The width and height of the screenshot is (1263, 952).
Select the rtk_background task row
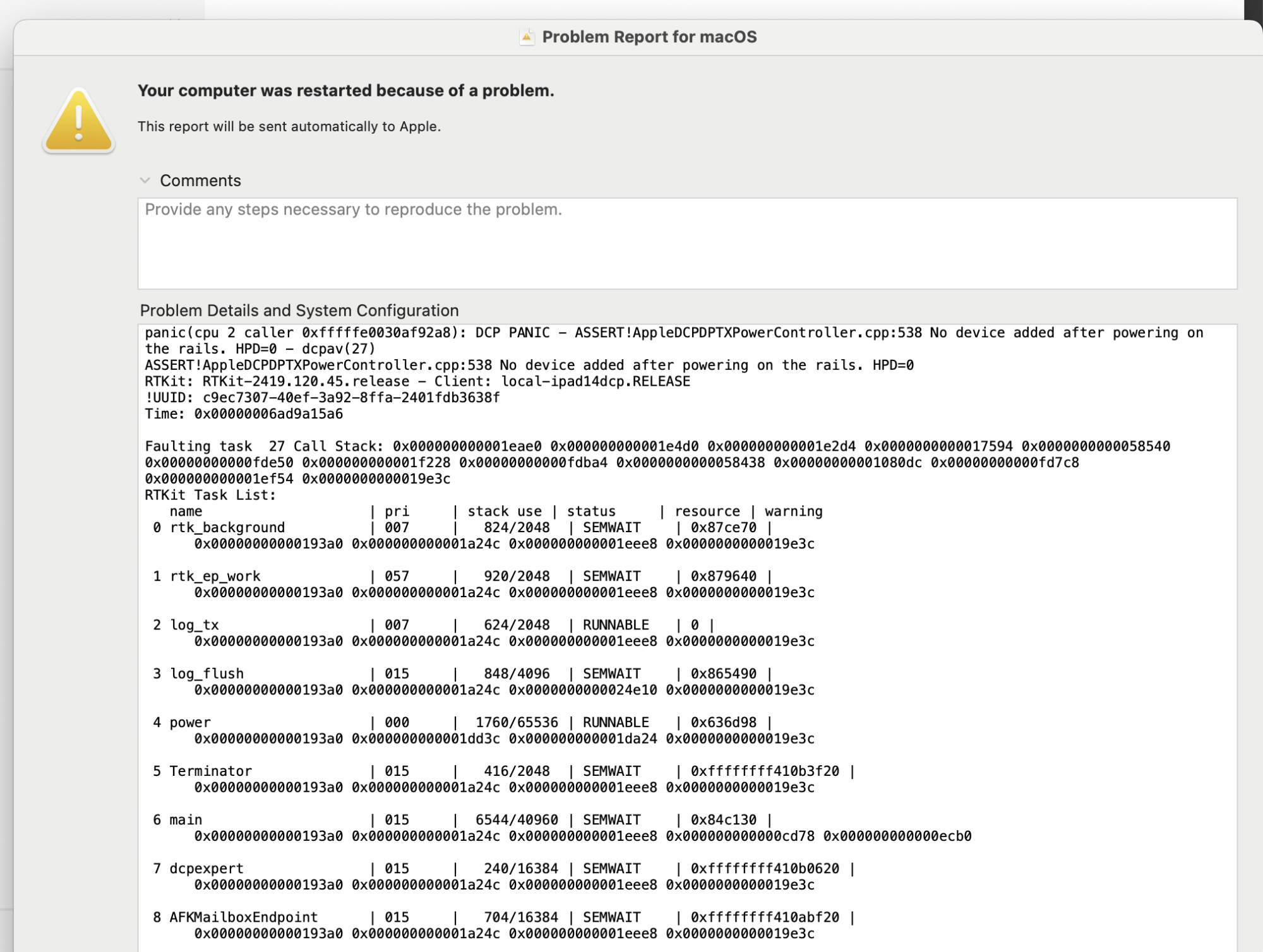(x=227, y=528)
